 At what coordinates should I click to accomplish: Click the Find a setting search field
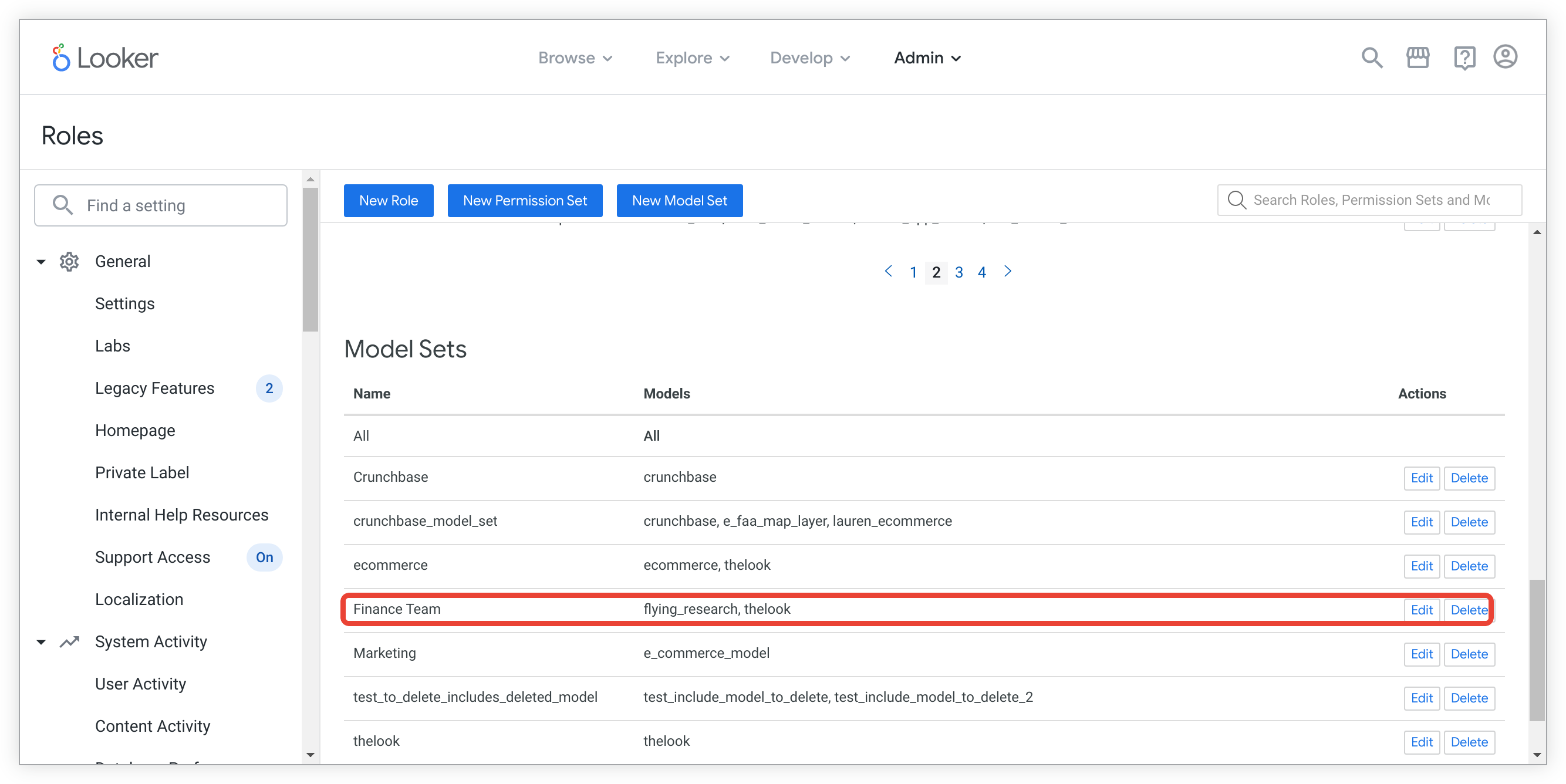click(162, 206)
